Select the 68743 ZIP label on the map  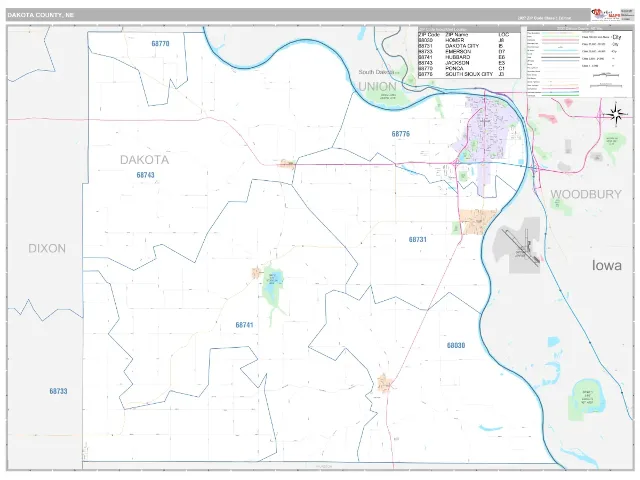[x=145, y=175]
